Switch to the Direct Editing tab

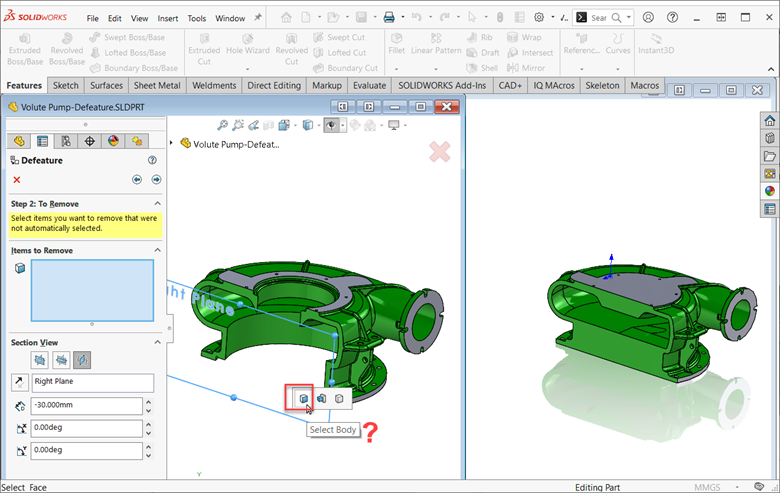[x=274, y=86]
